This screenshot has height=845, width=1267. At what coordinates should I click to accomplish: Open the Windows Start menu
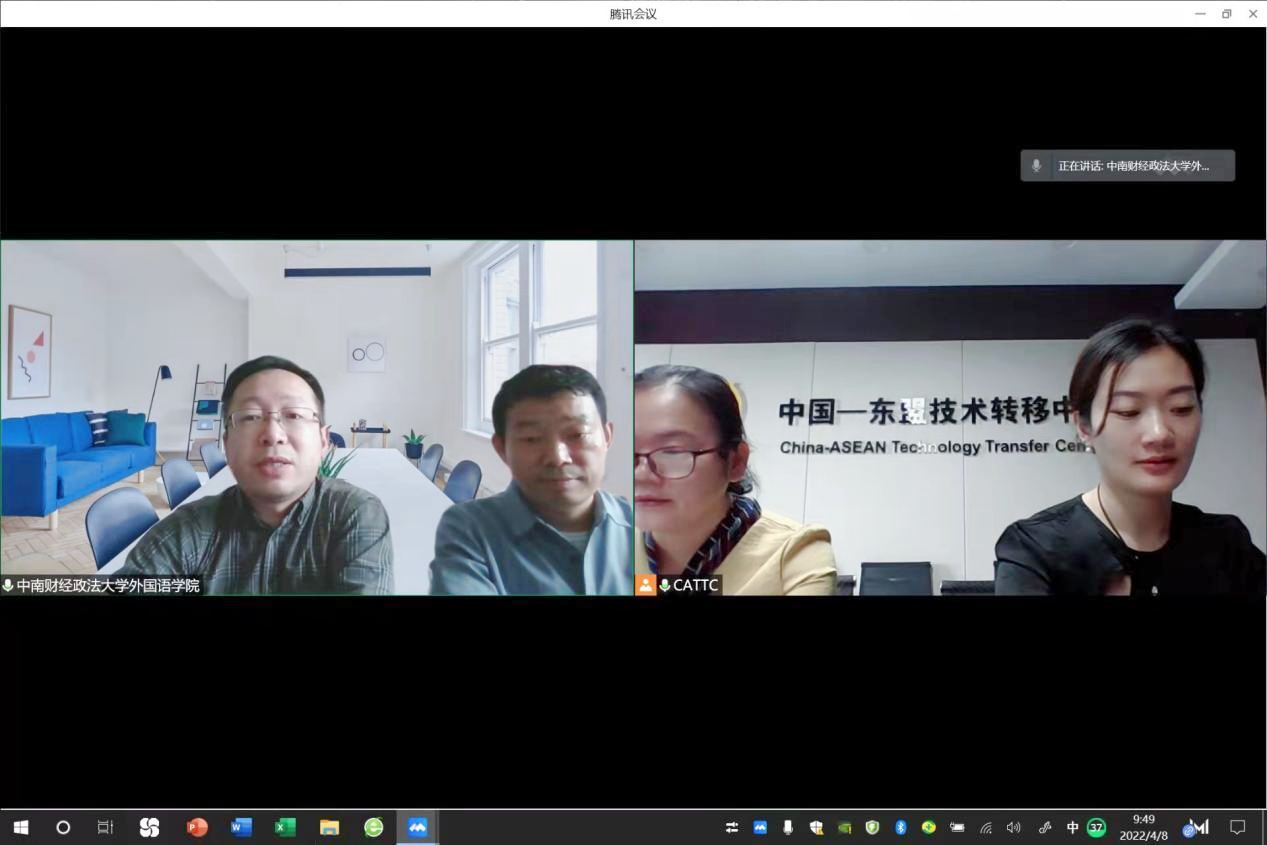[x=20, y=827]
